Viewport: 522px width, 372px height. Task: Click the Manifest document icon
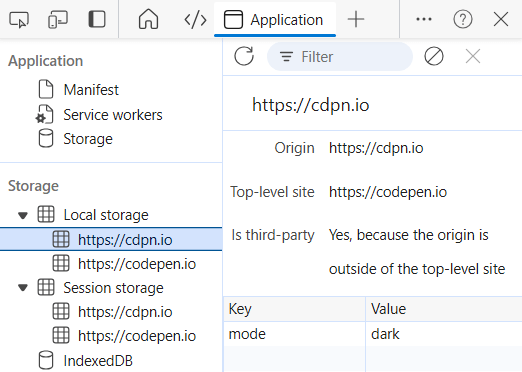click(x=46, y=89)
